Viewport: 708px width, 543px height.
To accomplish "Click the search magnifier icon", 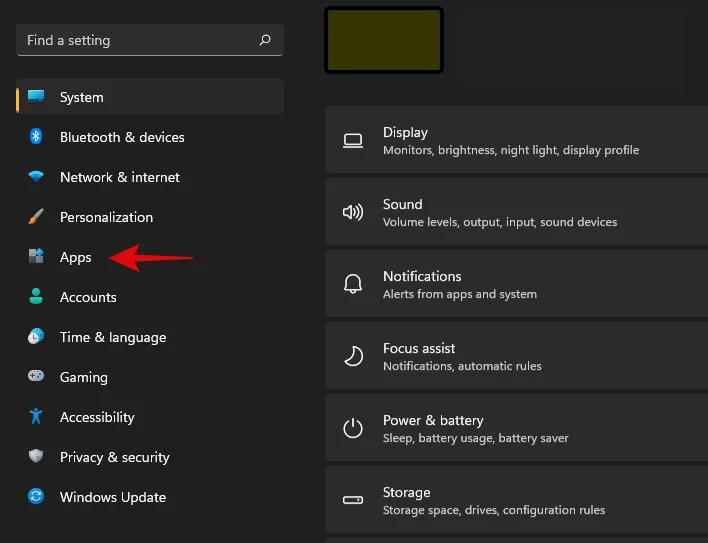I will pyautogui.click(x=265, y=41).
